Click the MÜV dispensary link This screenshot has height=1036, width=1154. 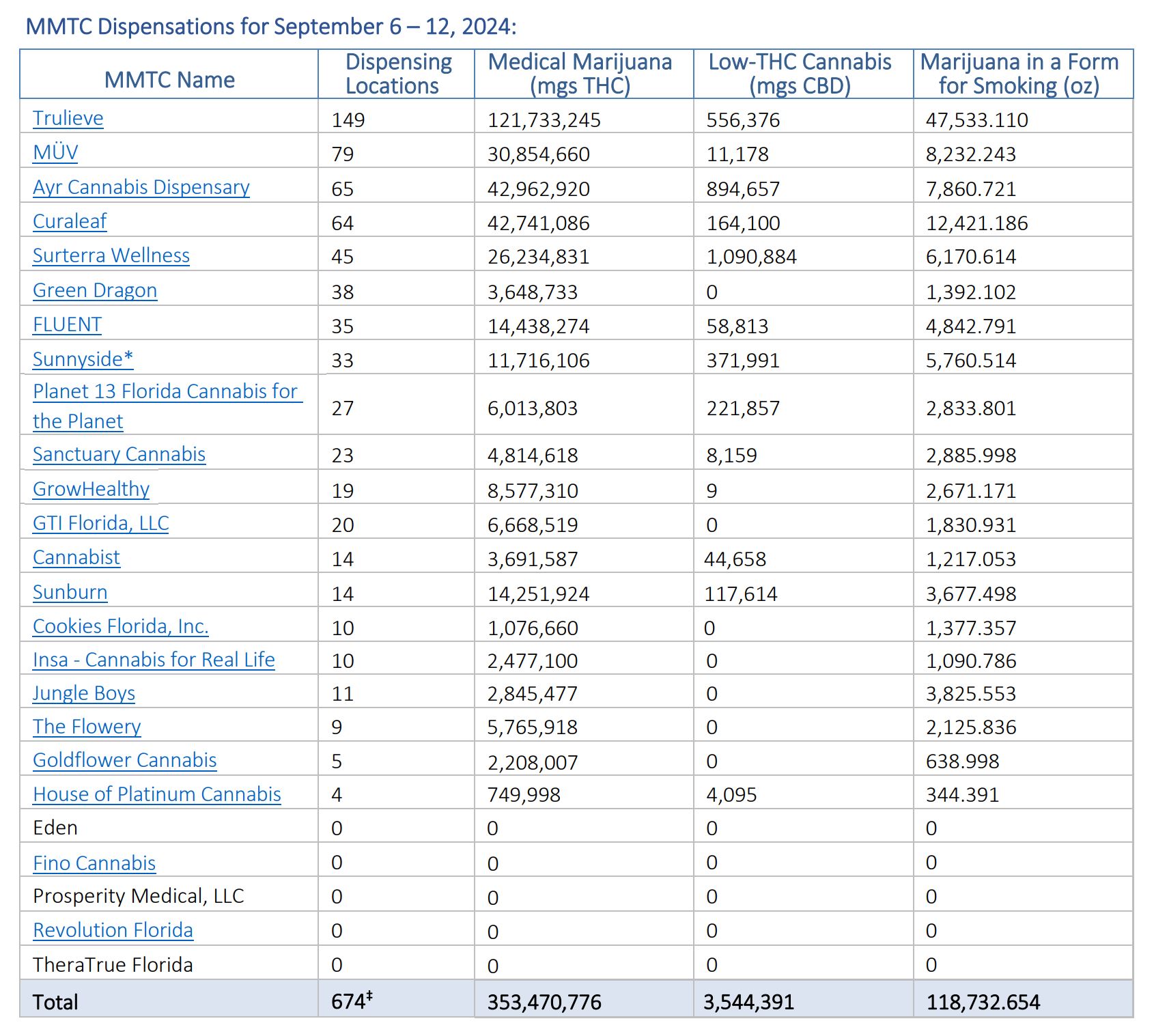pyautogui.click(x=55, y=152)
